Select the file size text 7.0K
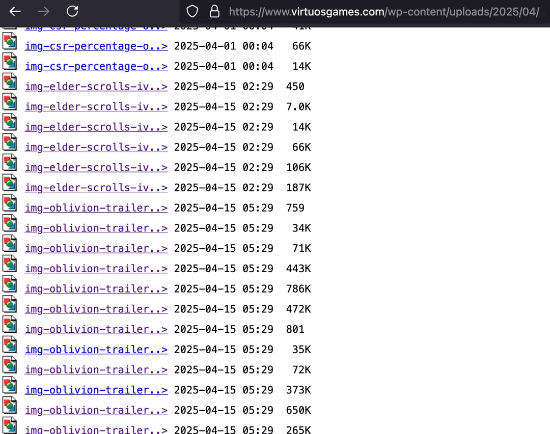The width and height of the screenshot is (550, 434). [299, 107]
